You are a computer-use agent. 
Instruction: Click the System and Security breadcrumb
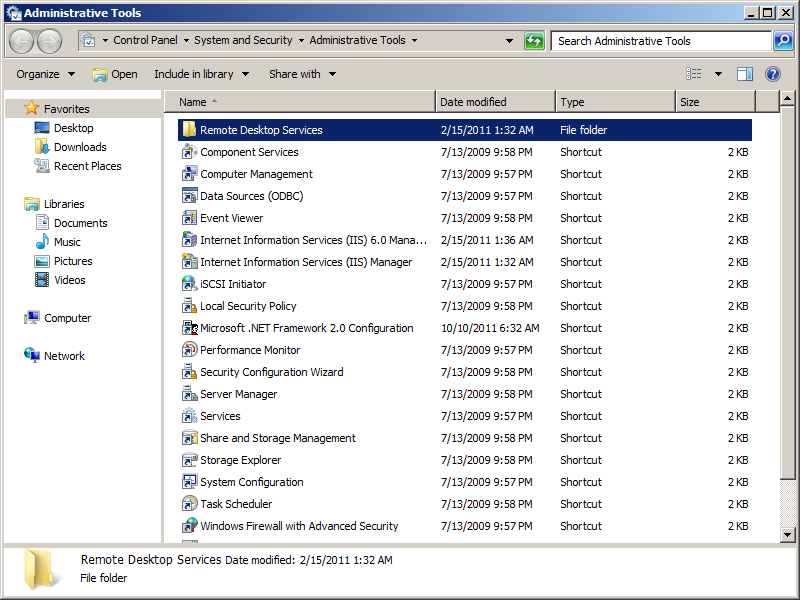point(243,40)
